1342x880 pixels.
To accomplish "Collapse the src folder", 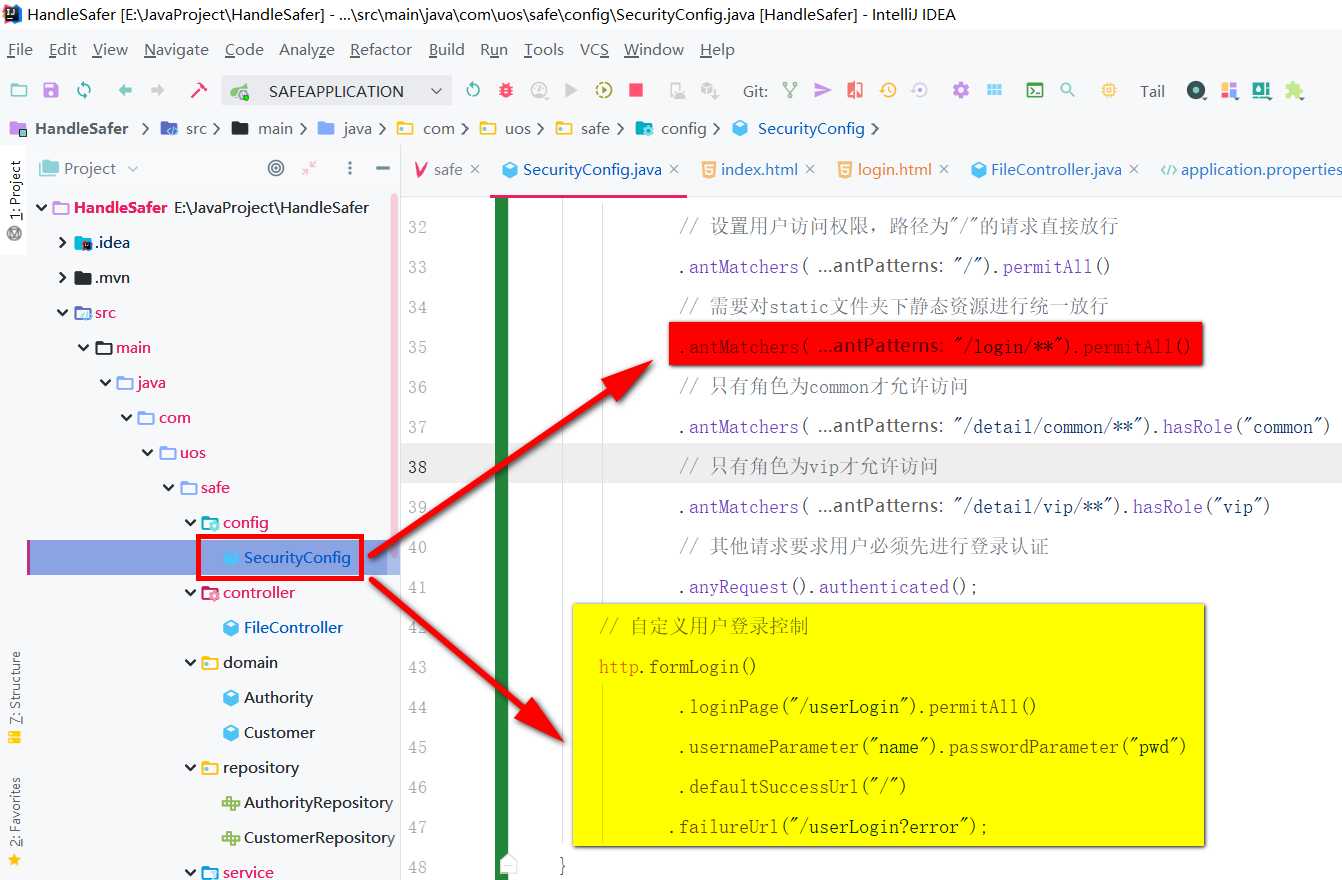I will [63, 313].
